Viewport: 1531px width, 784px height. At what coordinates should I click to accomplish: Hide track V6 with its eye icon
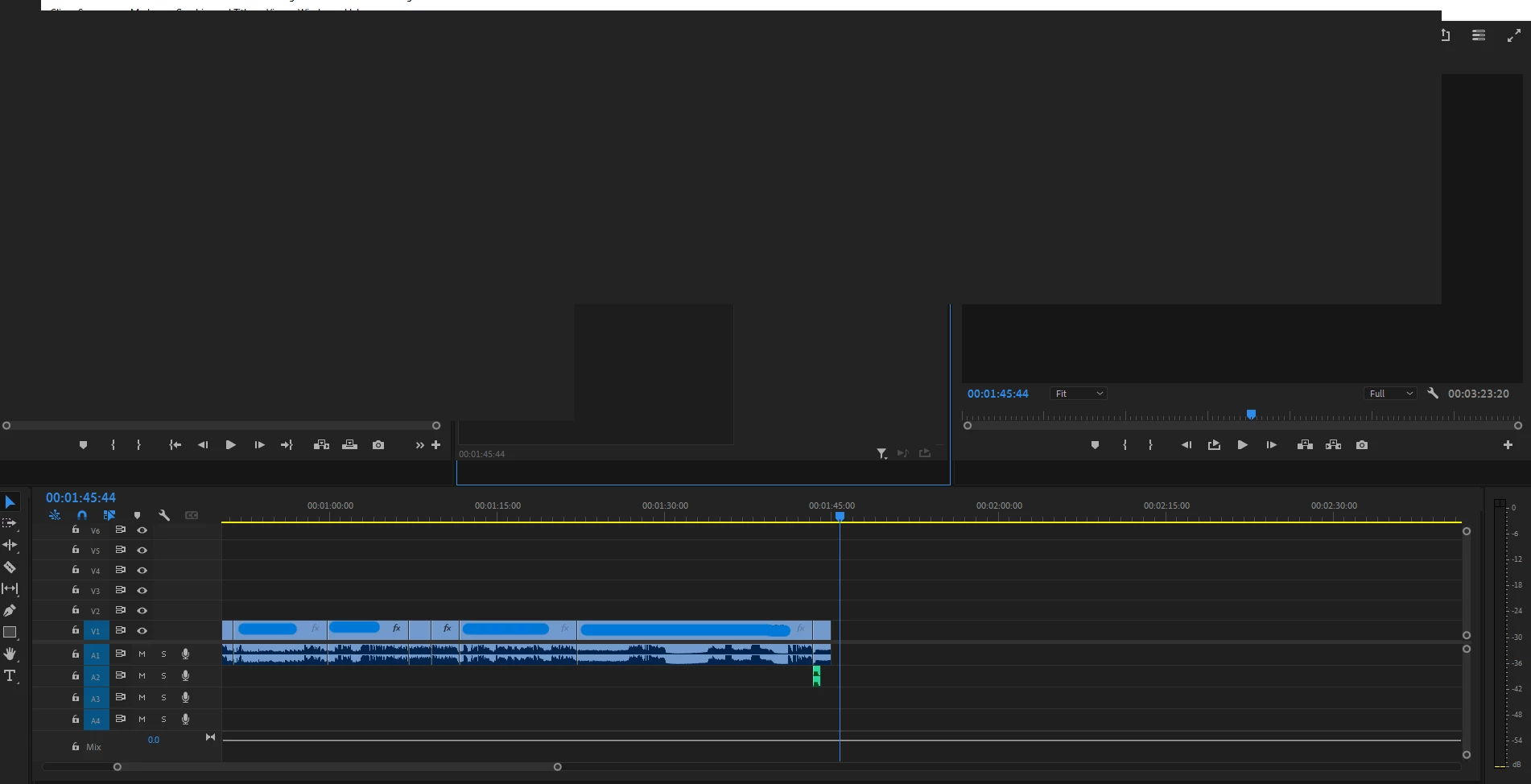(x=142, y=530)
